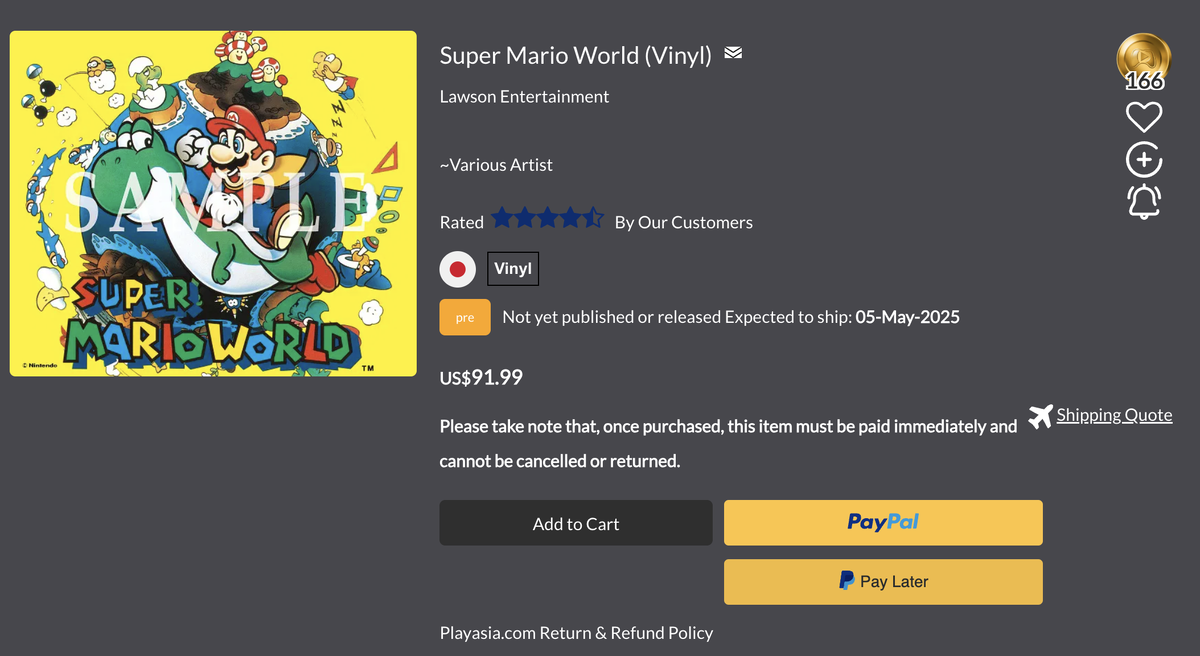Click the star rating display
The image size is (1200, 656).
[x=547, y=219]
